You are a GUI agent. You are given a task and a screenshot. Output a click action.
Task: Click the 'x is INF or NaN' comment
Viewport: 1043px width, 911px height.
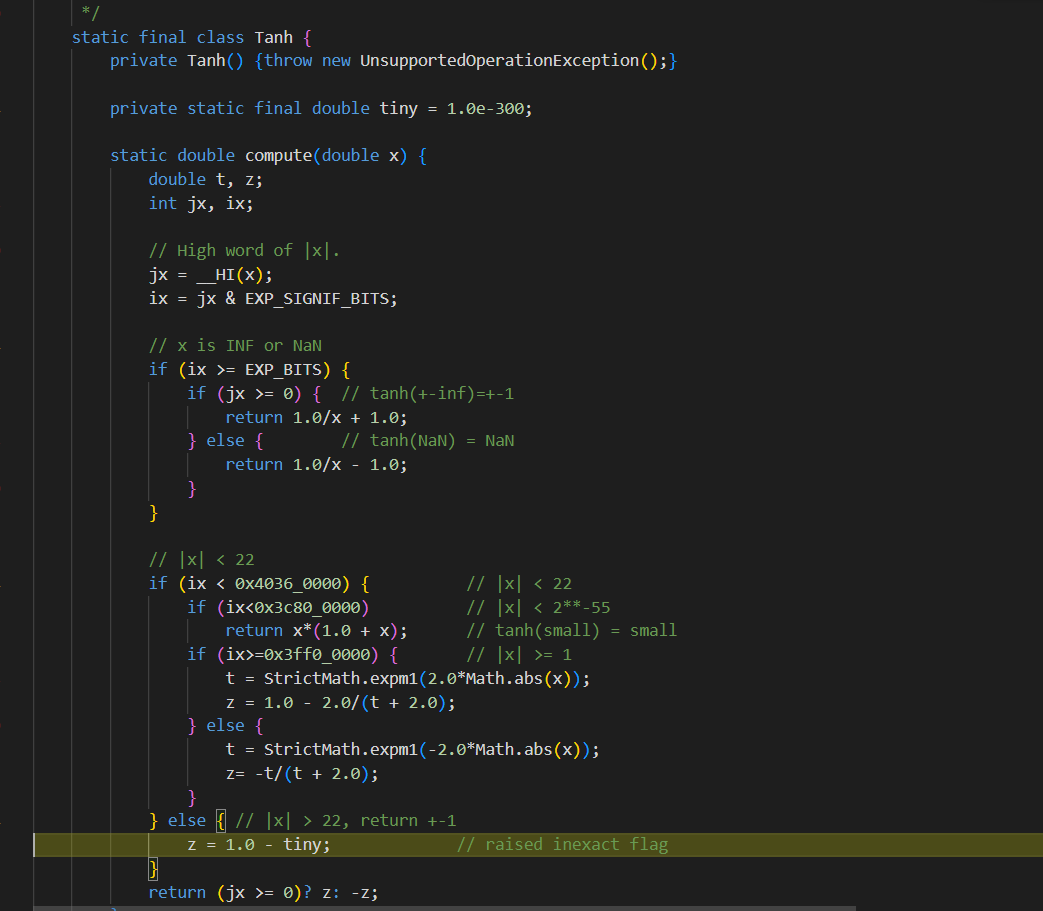pos(235,346)
